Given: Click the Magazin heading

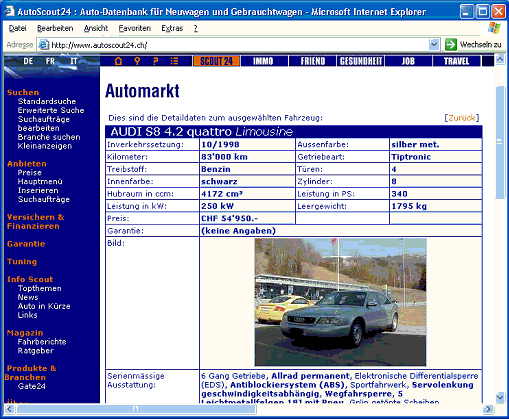Looking at the screenshot, I should tap(25, 333).
